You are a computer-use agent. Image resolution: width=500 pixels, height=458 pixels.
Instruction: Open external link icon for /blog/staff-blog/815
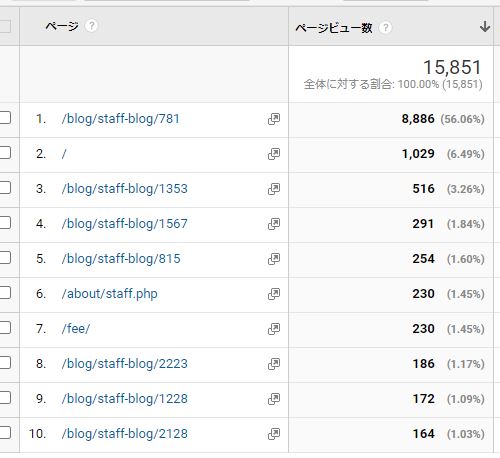[274, 259]
